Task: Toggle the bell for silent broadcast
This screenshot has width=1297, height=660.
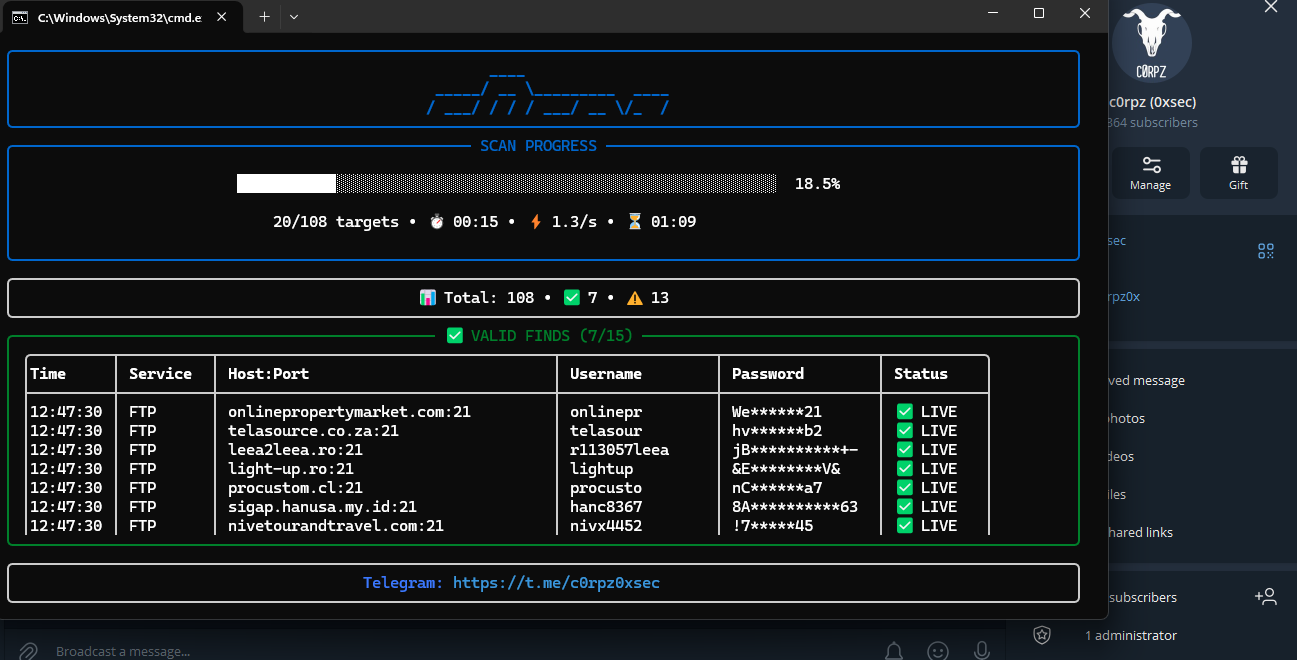Action: click(894, 651)
